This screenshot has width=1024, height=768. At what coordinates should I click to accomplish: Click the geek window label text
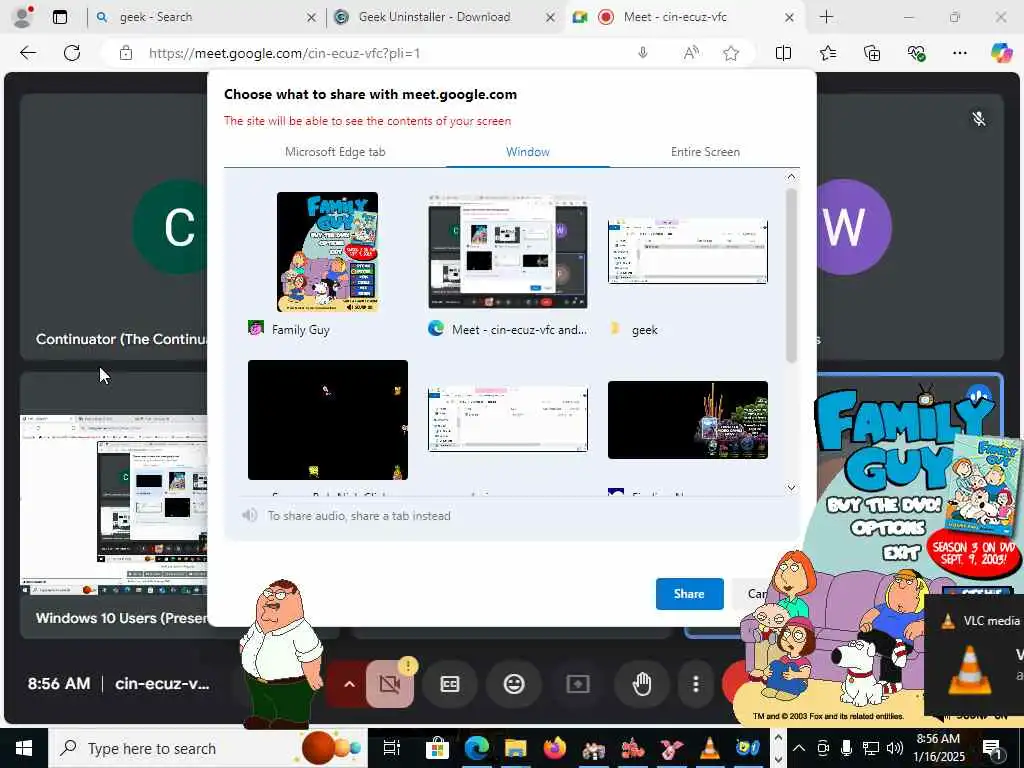tap(645, 330)
